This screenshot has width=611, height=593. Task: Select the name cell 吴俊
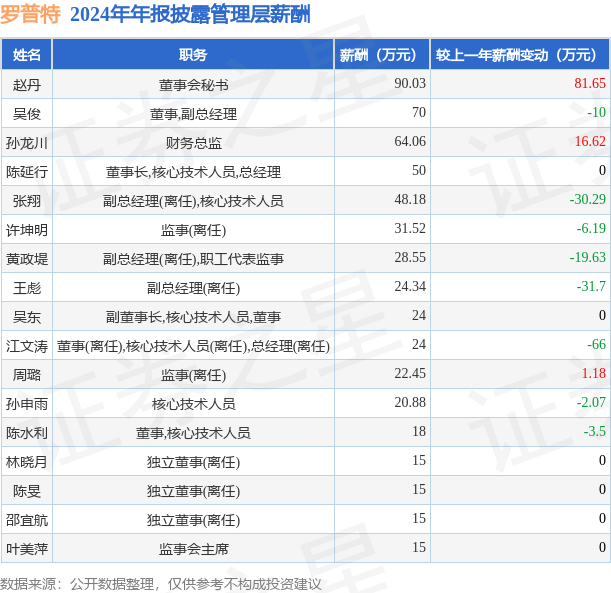tap(26, 113)
